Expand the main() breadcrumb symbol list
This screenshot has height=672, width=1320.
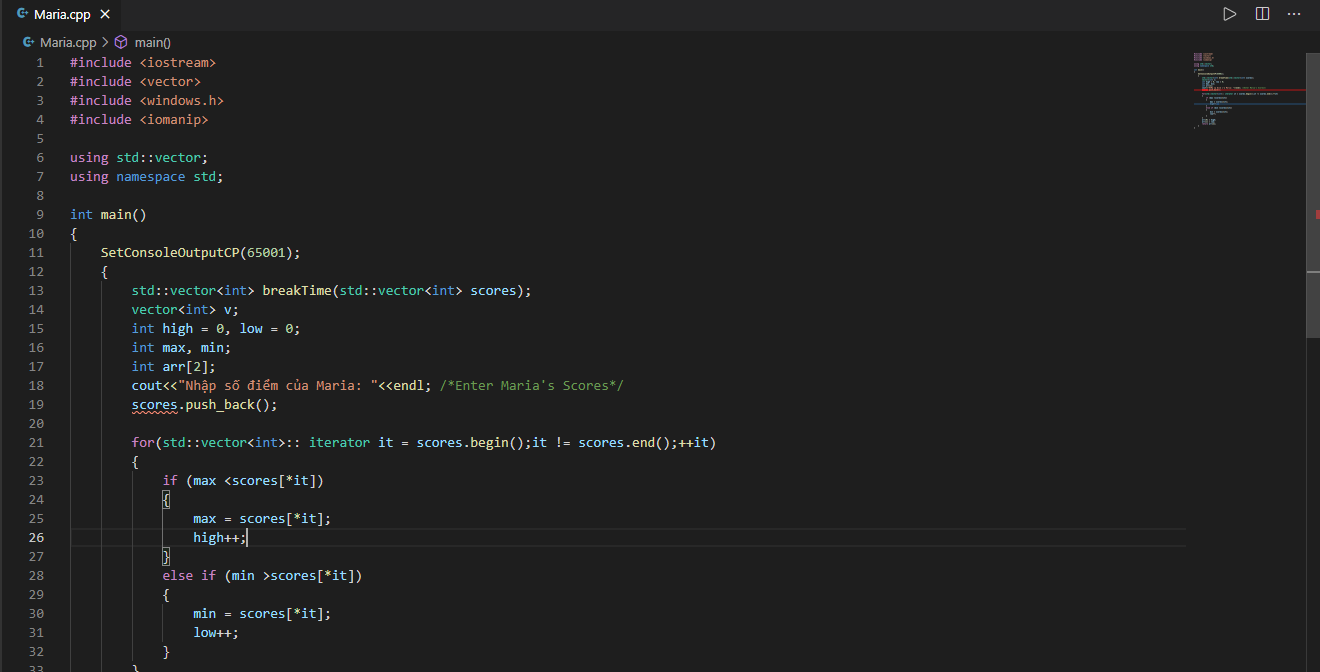(x=153, y=42)
